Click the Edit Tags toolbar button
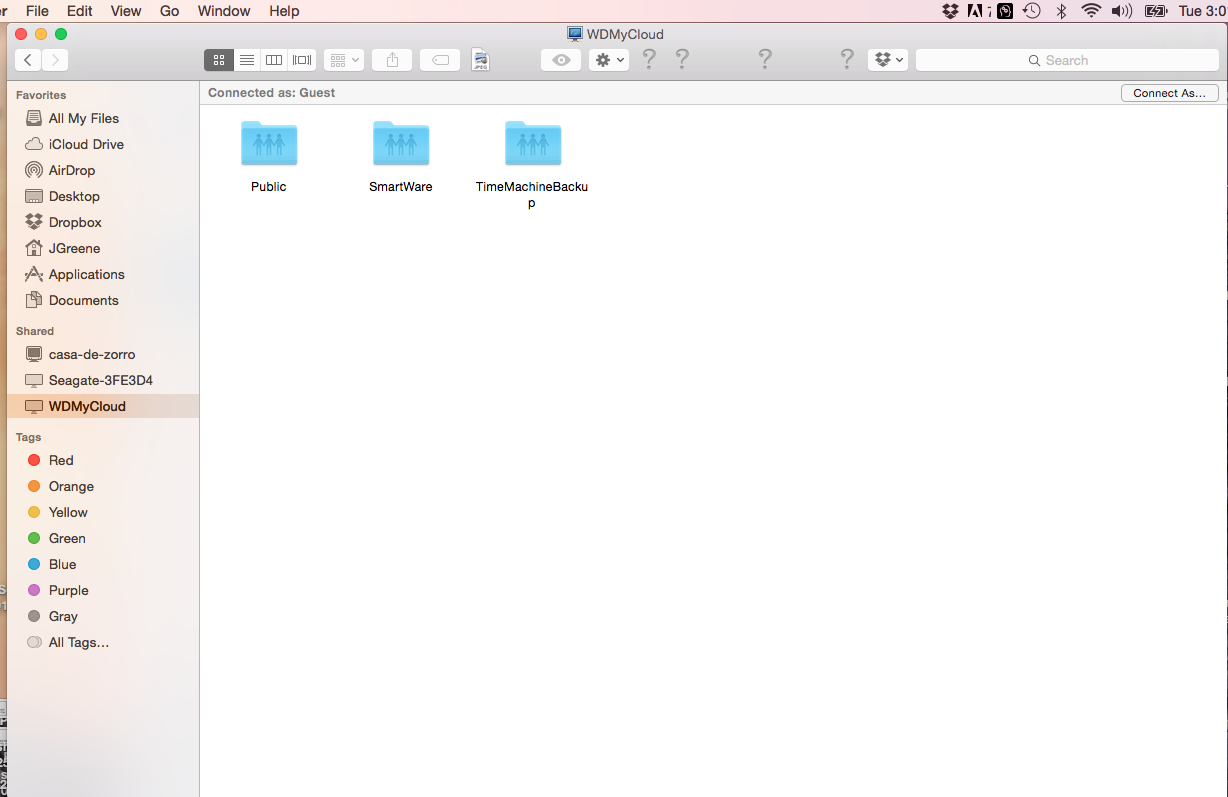 pos(440,60)
